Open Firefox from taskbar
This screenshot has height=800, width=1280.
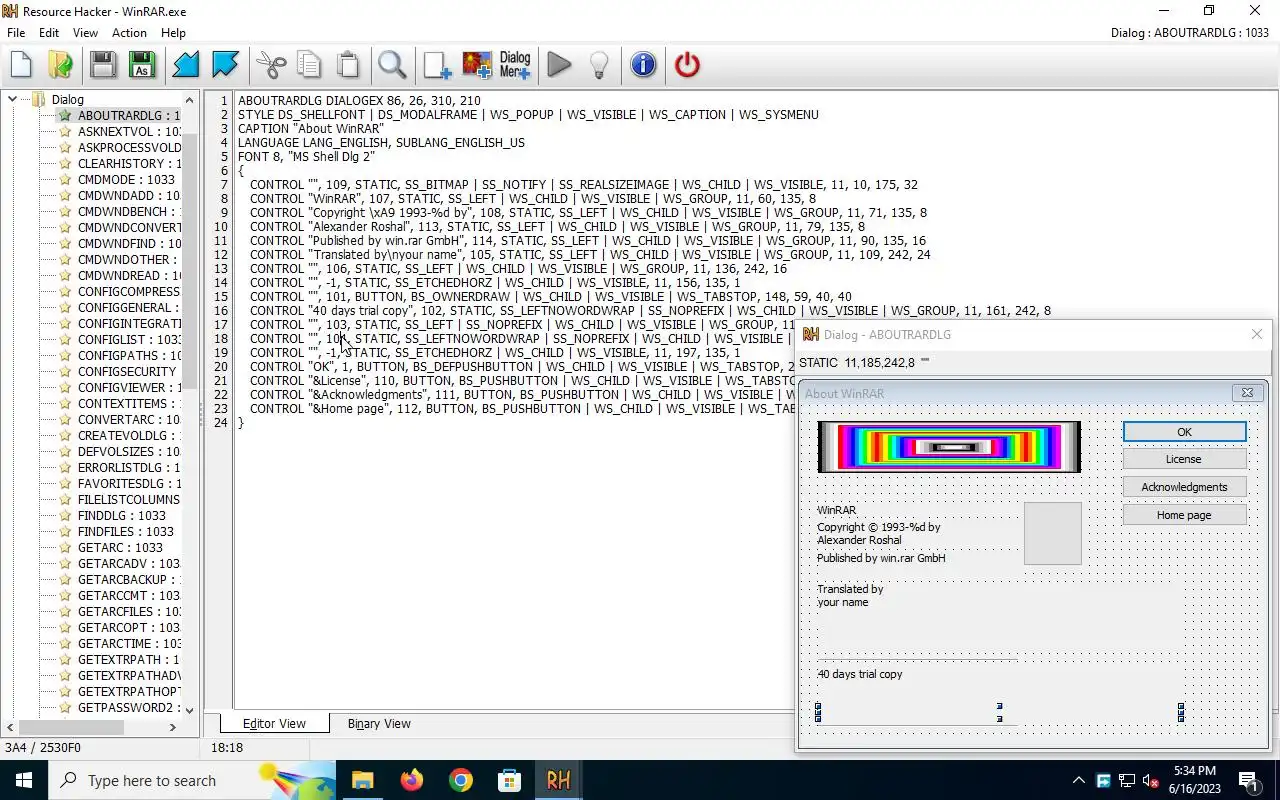[x=411, y=780]
